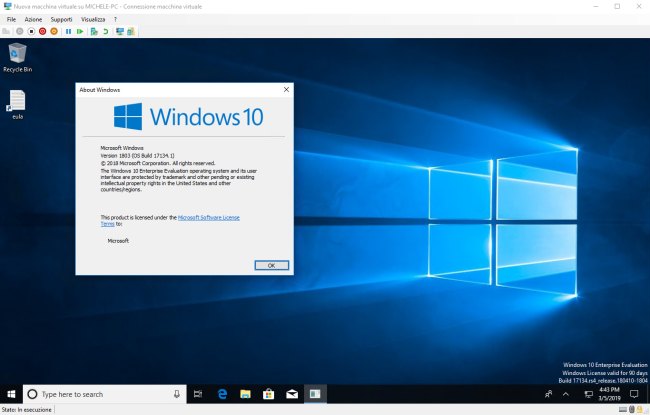This screenshot has height=415, width=650.
Task: Click the active winver taskbar button
Action: click(x=315, y=394)
